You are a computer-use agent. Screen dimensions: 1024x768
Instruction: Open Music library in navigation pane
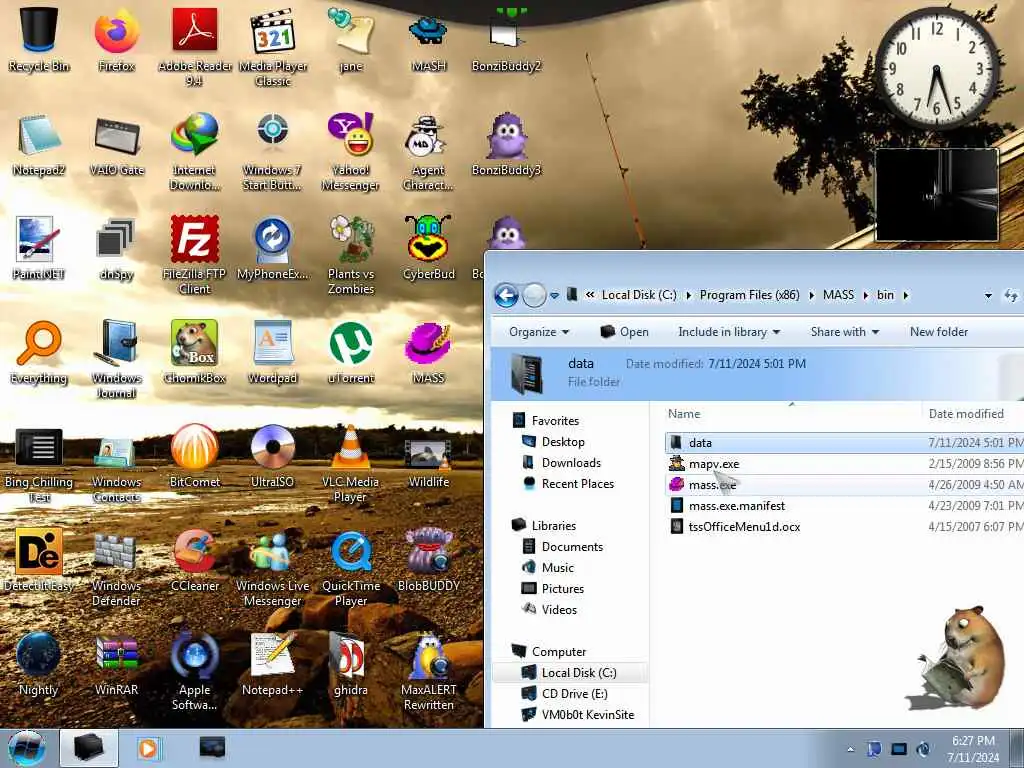tap(558, 568)
